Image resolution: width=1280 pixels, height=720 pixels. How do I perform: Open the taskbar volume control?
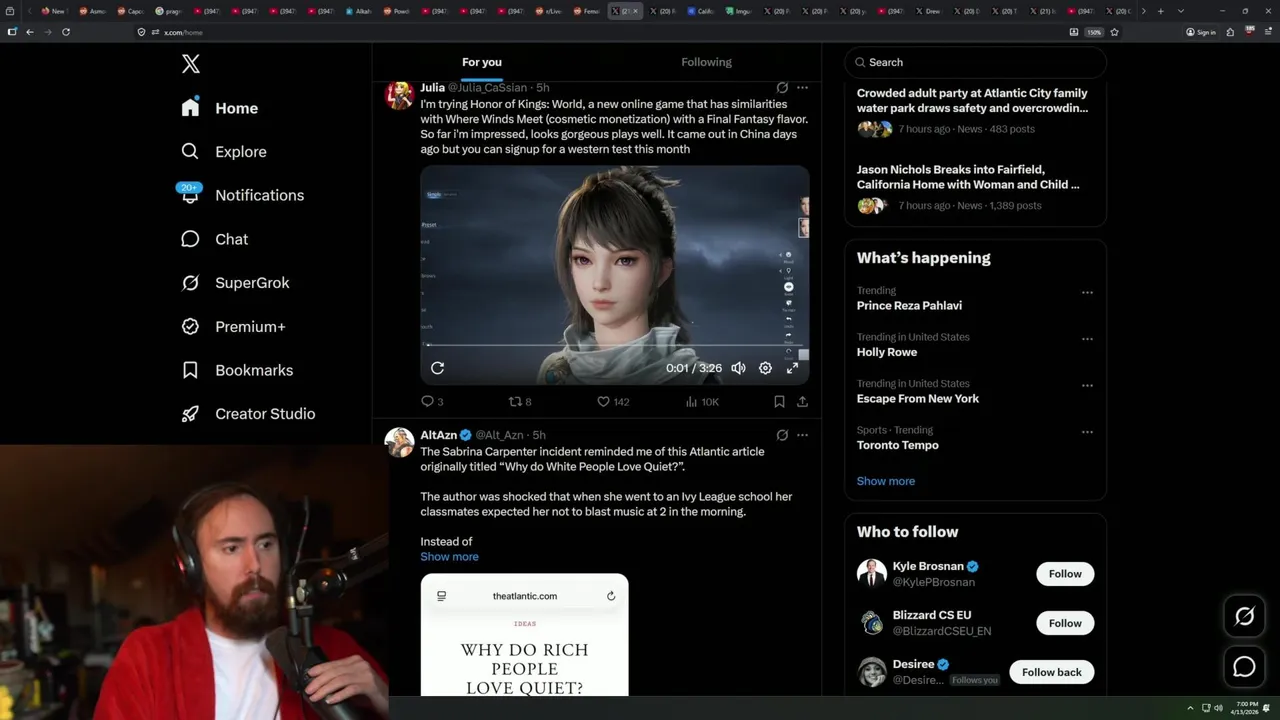1219,708
